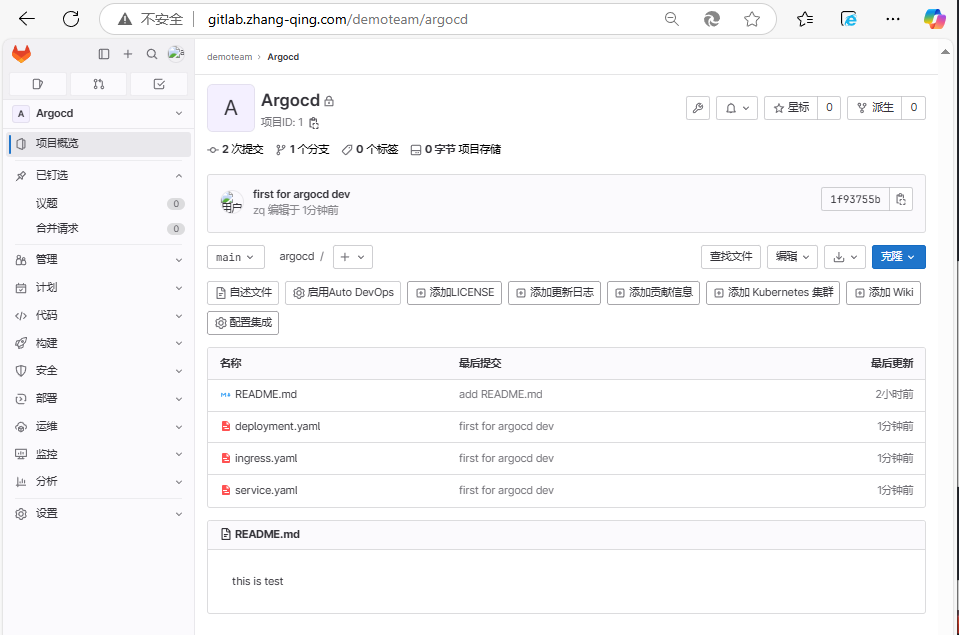Open ingress.yaml file

pyautogui.click(x=265, y=458)
